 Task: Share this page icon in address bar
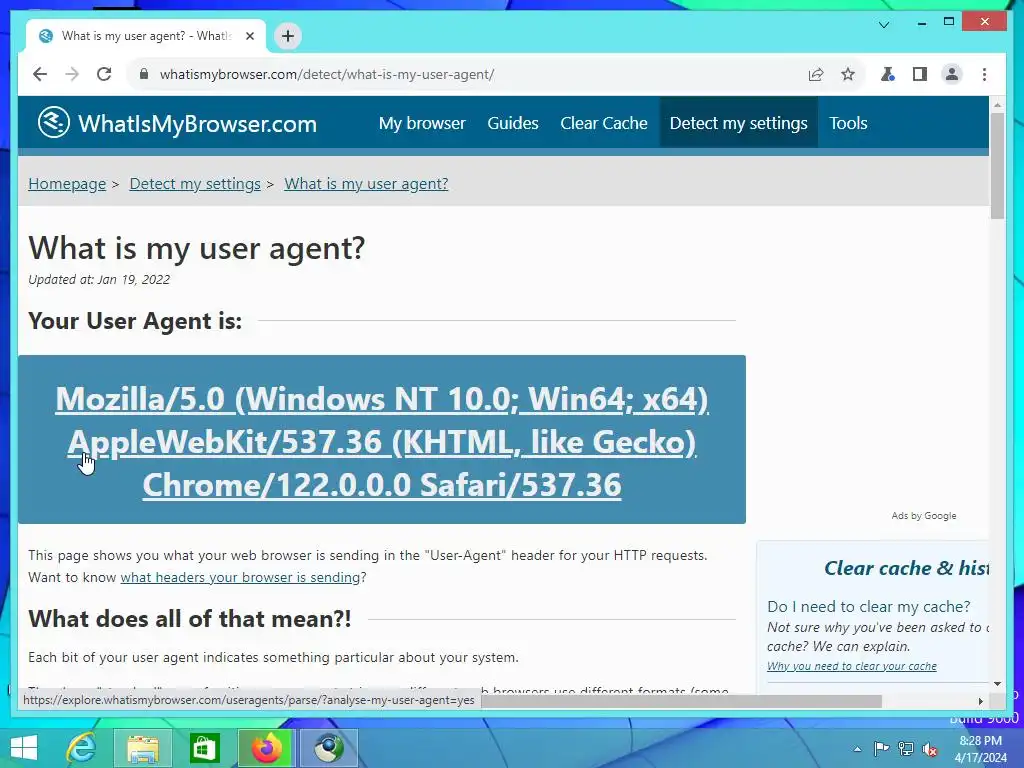(816, 74)
